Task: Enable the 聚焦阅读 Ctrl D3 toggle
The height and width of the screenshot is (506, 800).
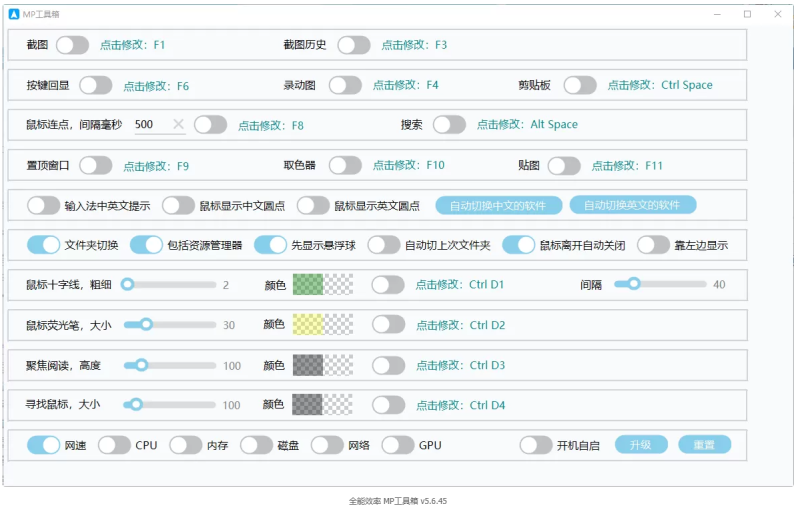Action: [388, 366]
